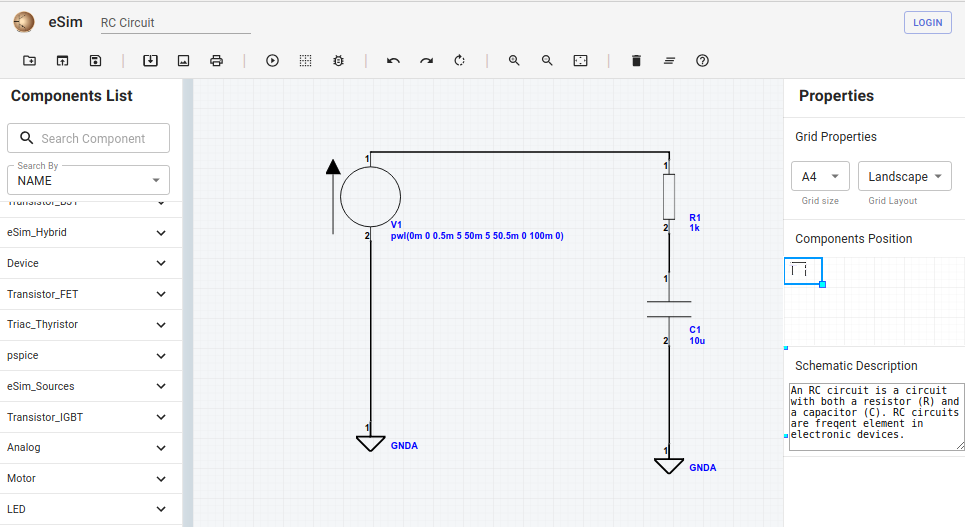Select the ground symbol under V1

[370, 443]
